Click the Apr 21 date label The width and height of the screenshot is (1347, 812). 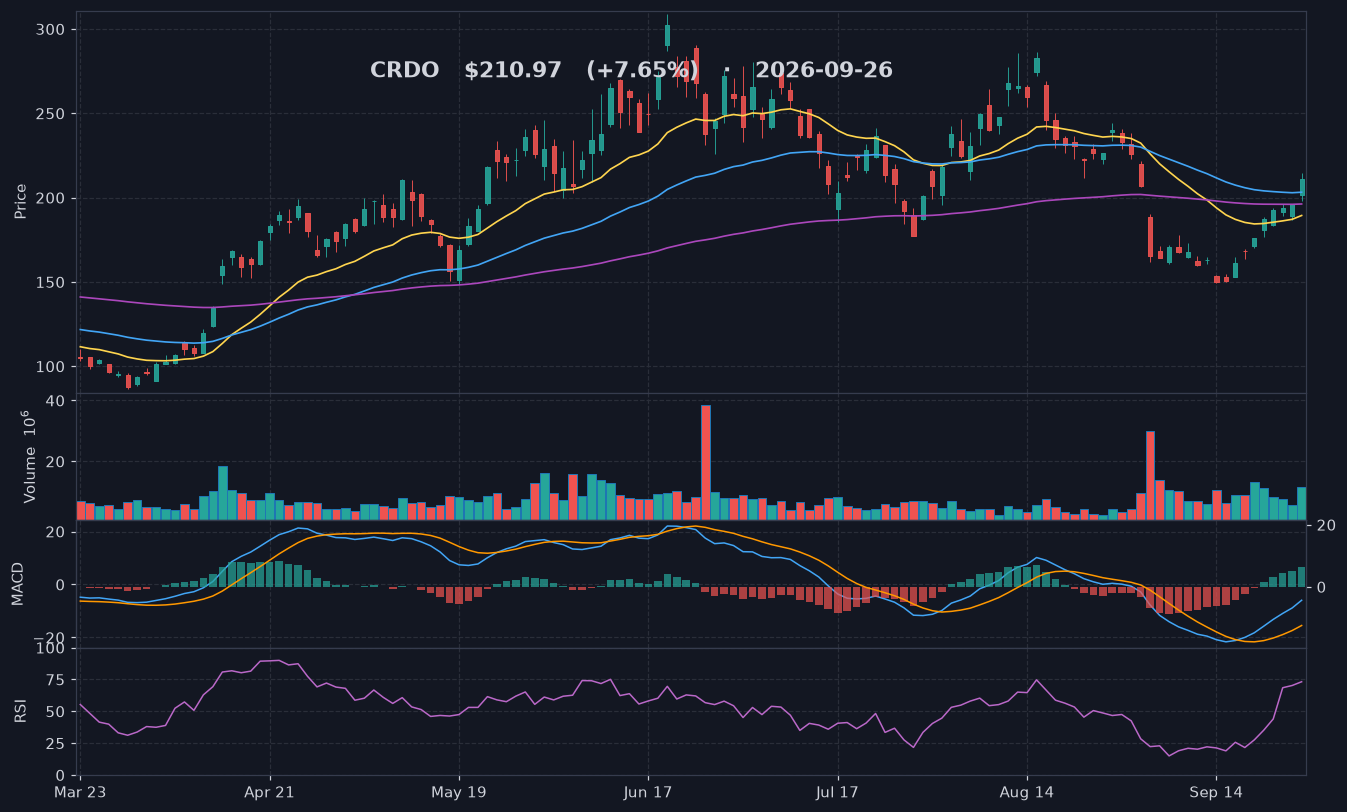point(270,791)
